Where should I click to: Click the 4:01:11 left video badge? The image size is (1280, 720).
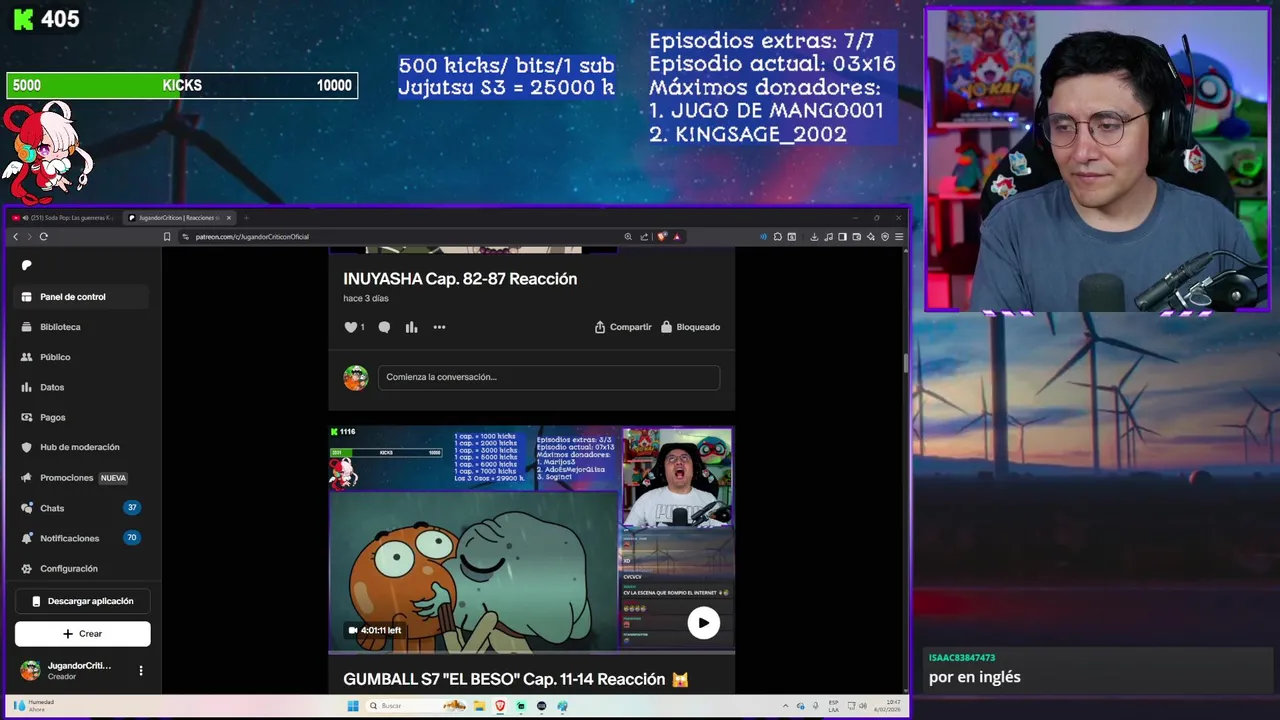tap(374, 630)
